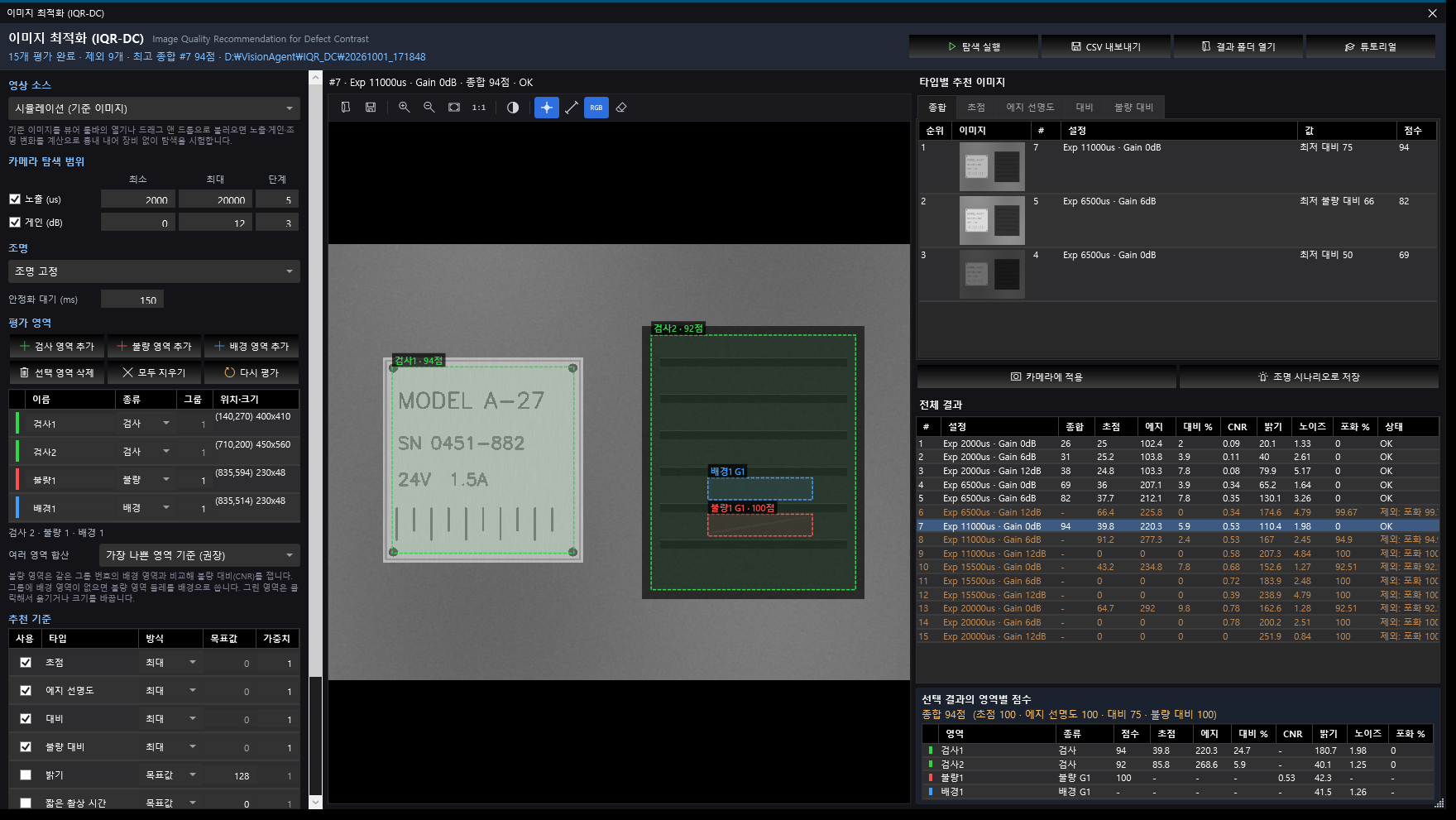Uncheck the 불량 대비 criterion checkbox

click(26, 747)
